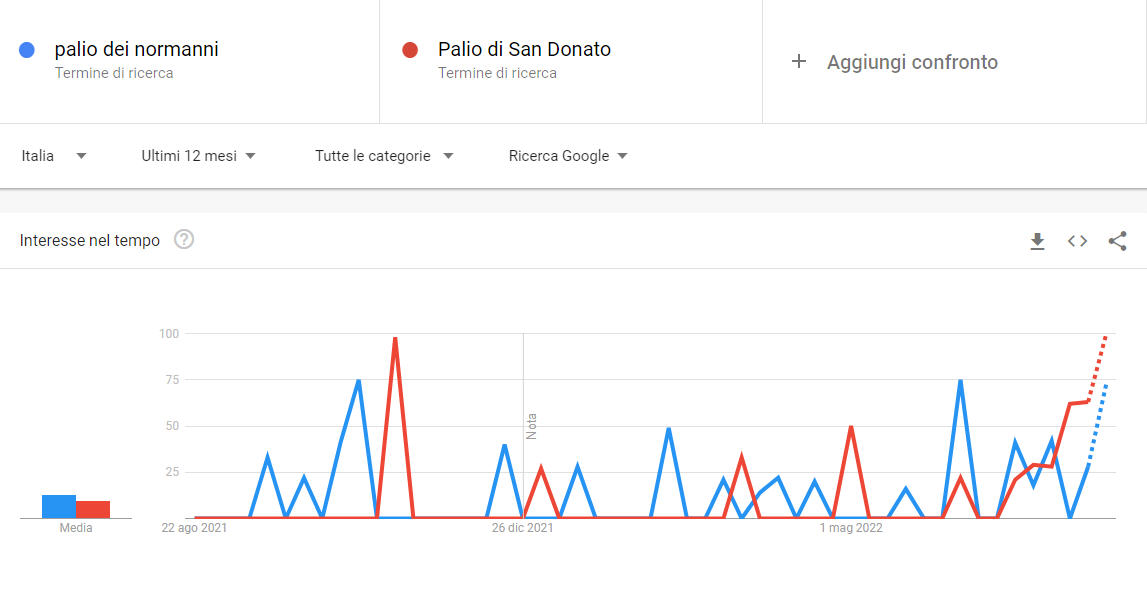Click the Nota marker on the chart
The width and height of the screenshot is (1147, 595).
[x=532, y=426]
